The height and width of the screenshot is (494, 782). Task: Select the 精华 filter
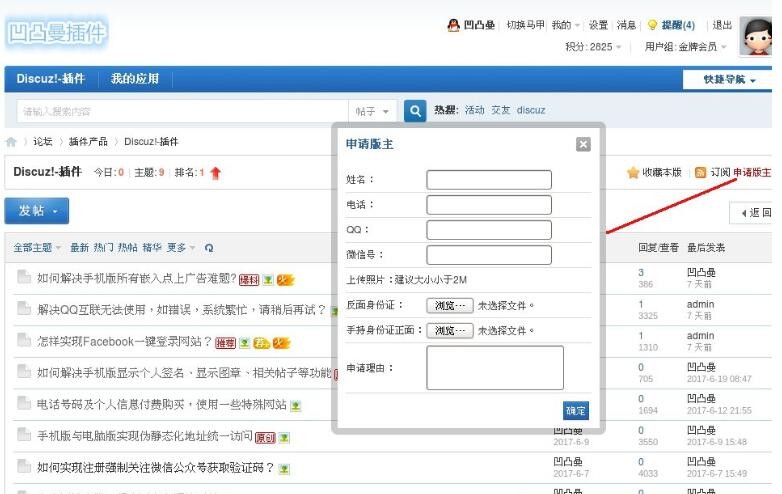[x=152, y=248]
